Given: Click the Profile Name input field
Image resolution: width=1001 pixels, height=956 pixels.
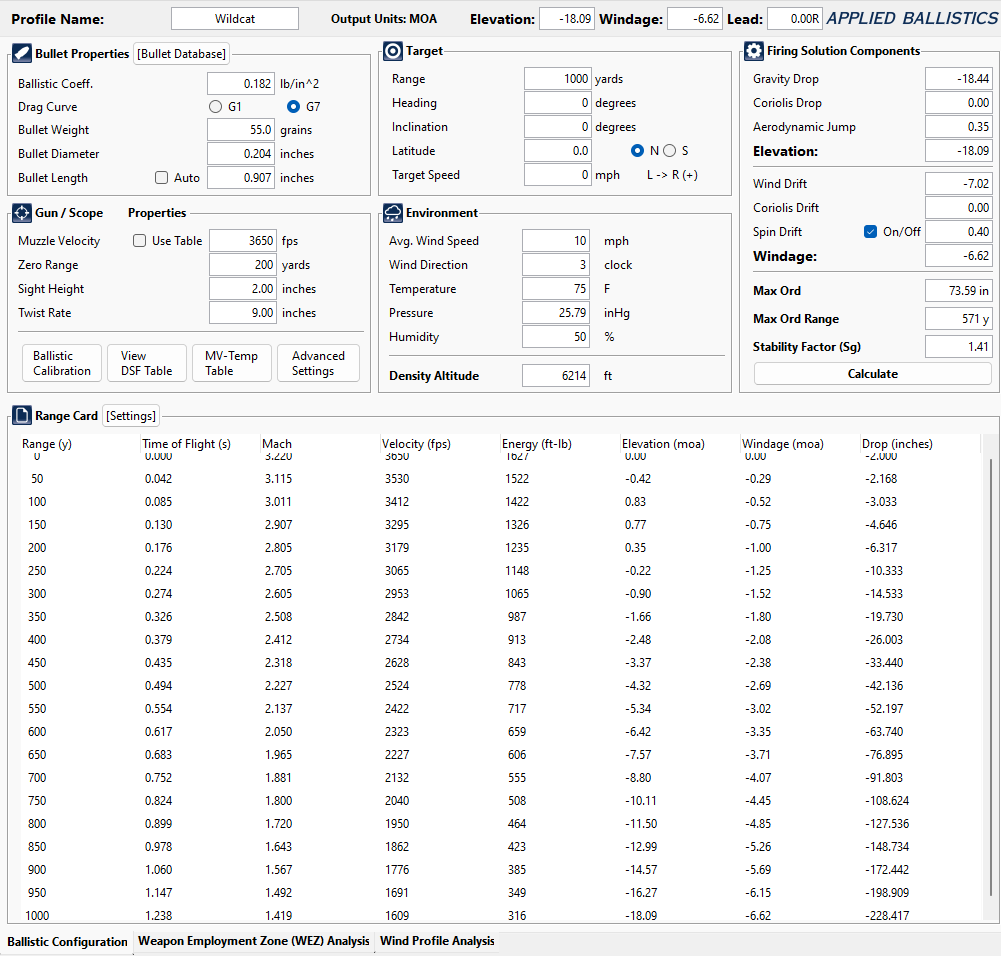Looking at the screenshot, I should click(234, 18).
